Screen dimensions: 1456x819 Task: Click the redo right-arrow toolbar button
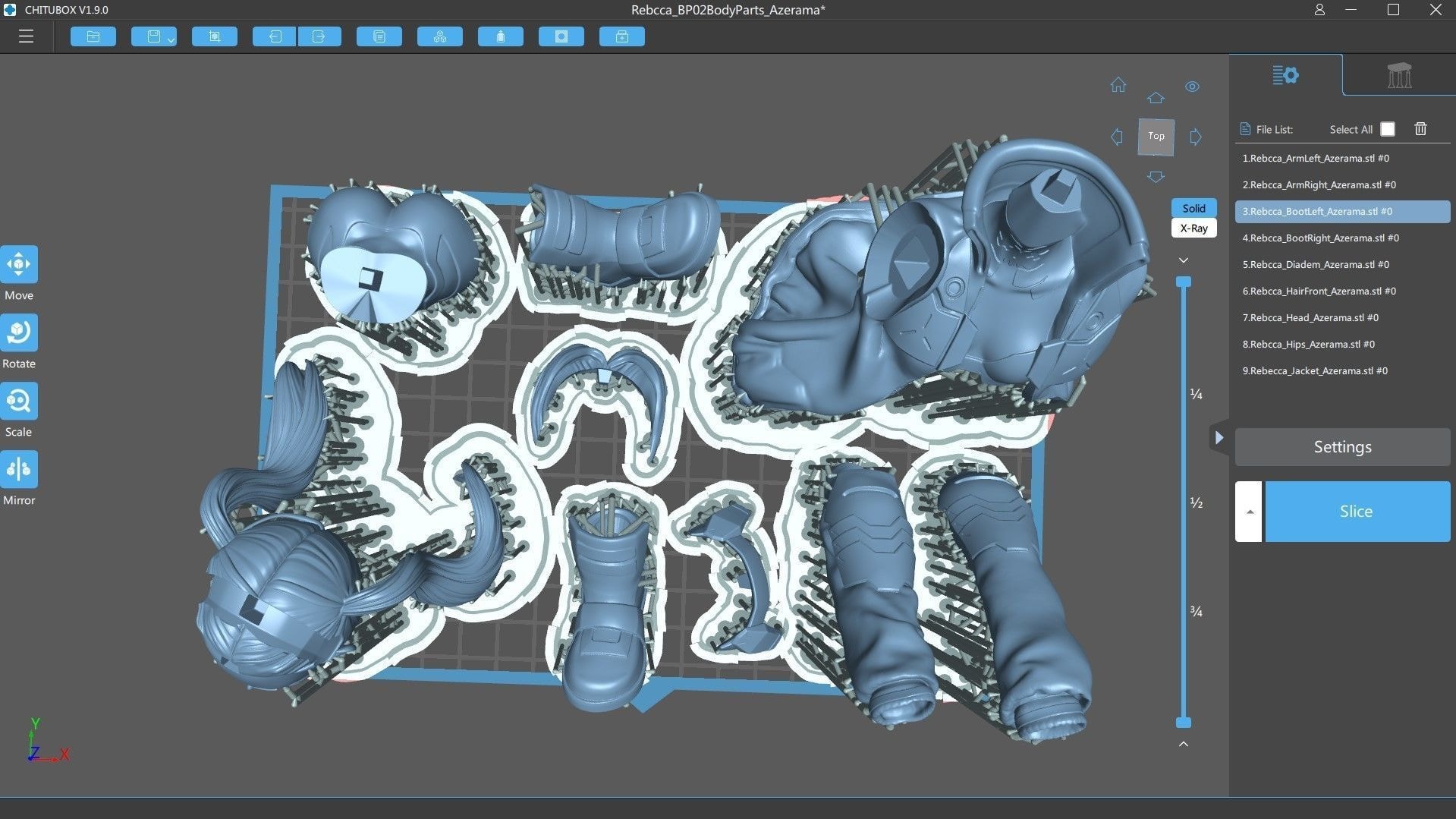click(319, 36)
